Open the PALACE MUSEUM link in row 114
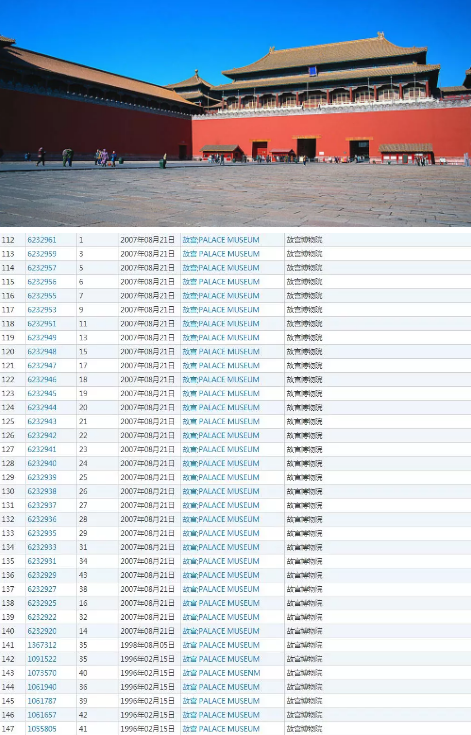This screenshot has width=471, height=735. pos(221,268)
